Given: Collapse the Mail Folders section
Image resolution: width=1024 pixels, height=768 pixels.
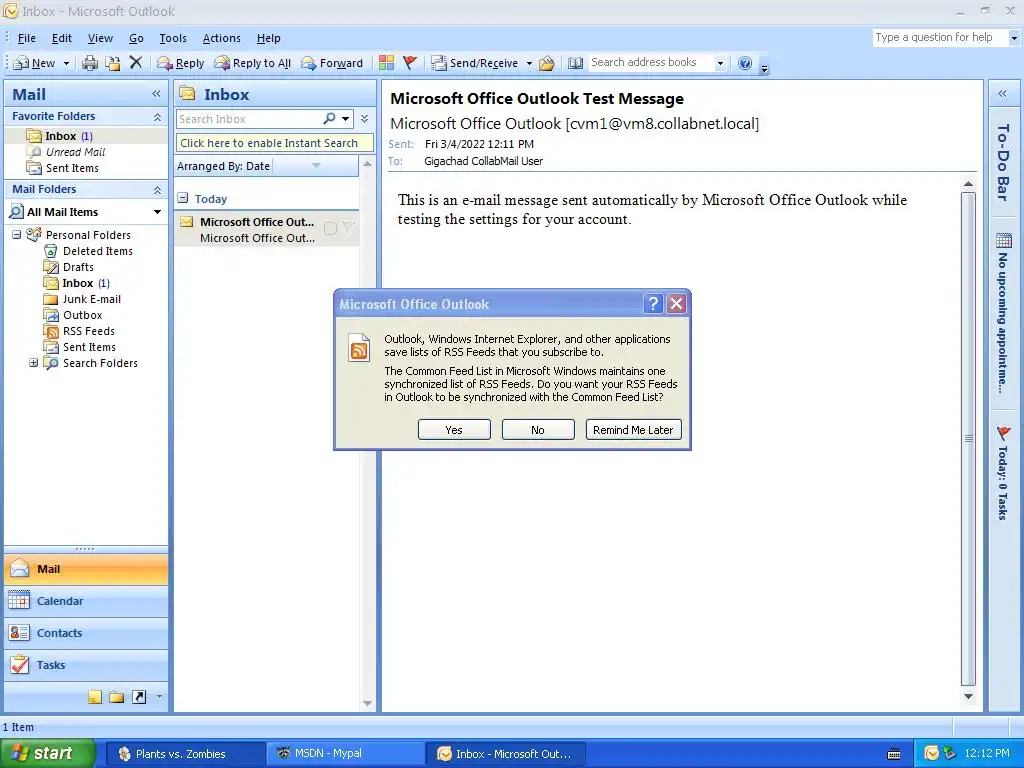Looking at the screenshot, I should click(157, 189).
